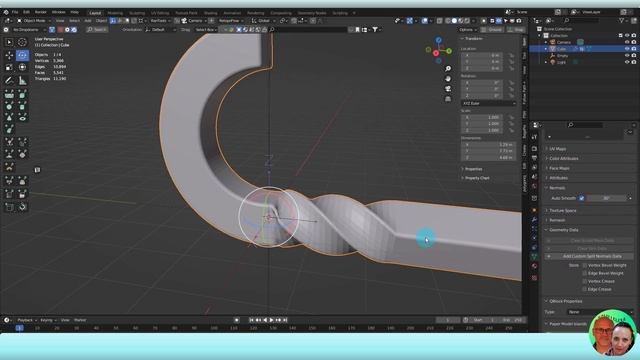Toggle camera view viewport icon
This screenshot has height=360, width=640.
point(448,89)
